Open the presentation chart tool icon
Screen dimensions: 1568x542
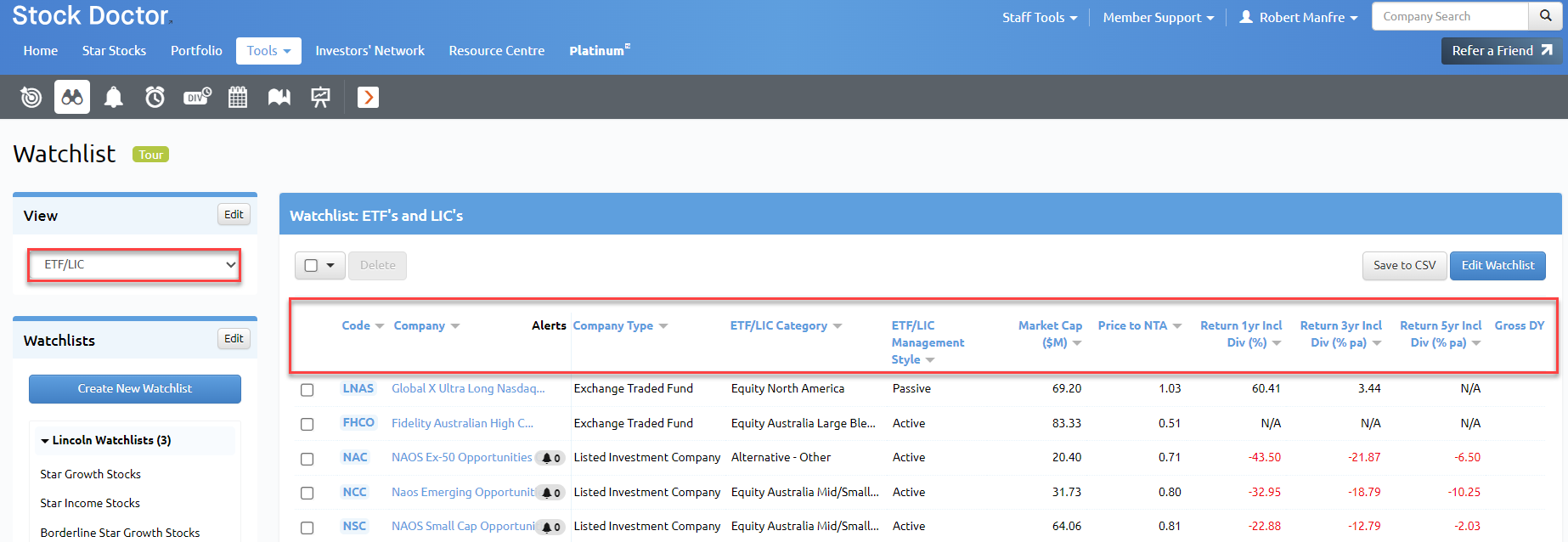pyautogui.click(x=320, y=98)
